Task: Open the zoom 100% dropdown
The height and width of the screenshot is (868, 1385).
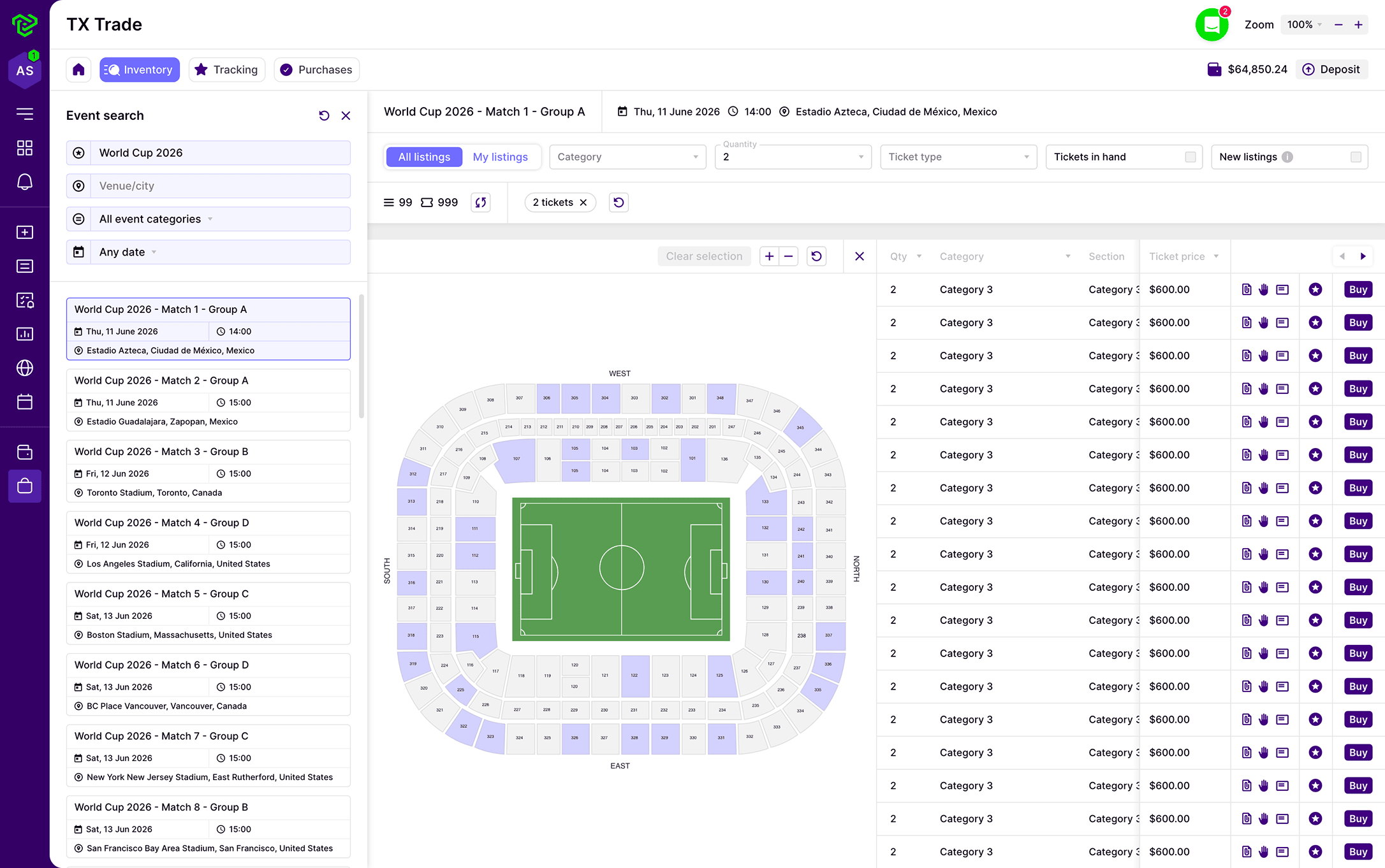Action: point(1304,25)
